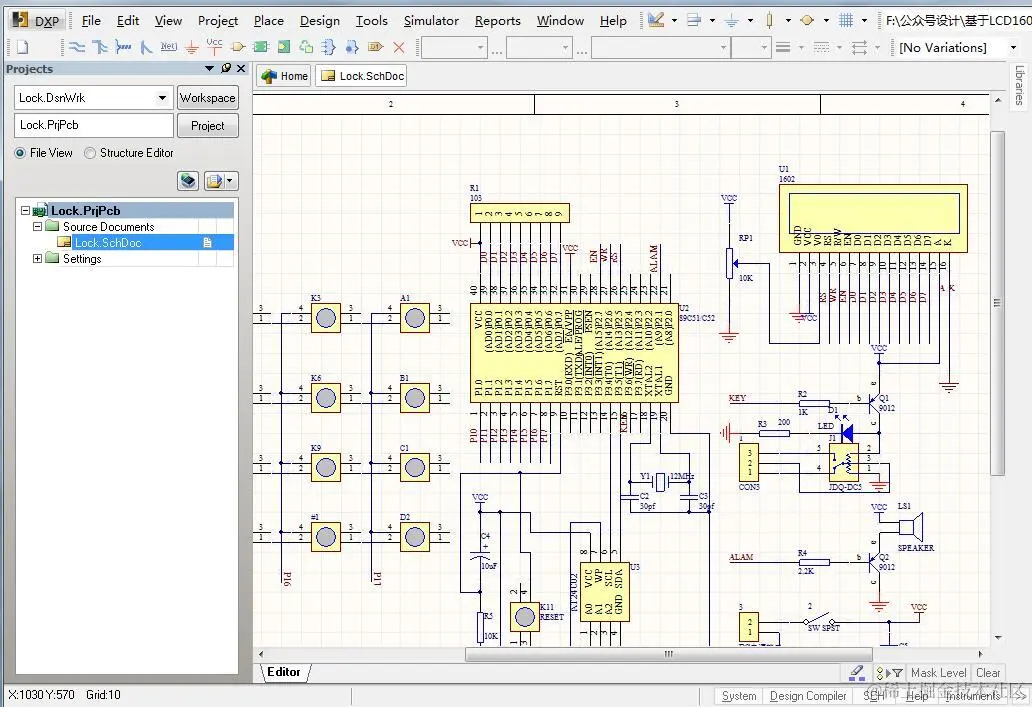The height and width of the screenshot is (707, 1032).
Task: Expand the Settings folder
Action: tap(36, 258)
